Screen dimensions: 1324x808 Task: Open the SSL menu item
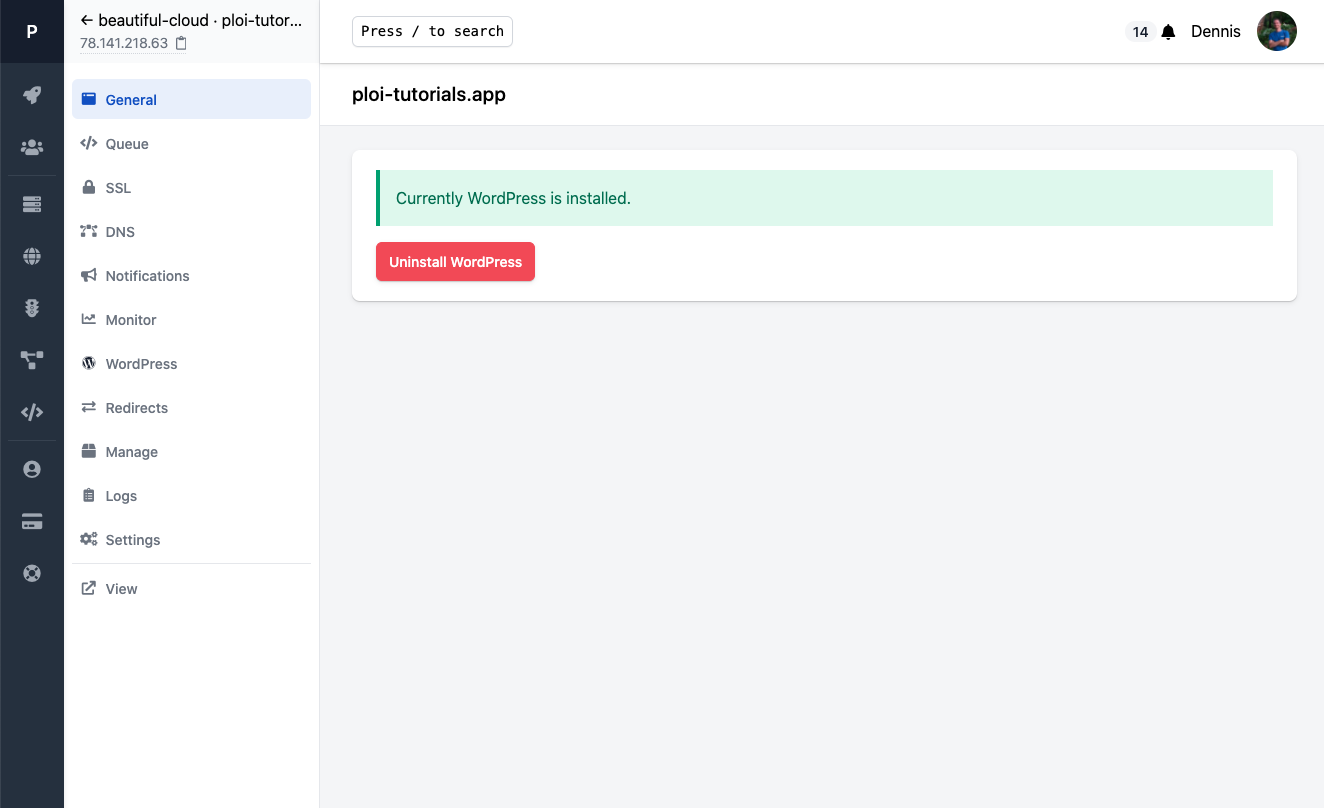191,187
